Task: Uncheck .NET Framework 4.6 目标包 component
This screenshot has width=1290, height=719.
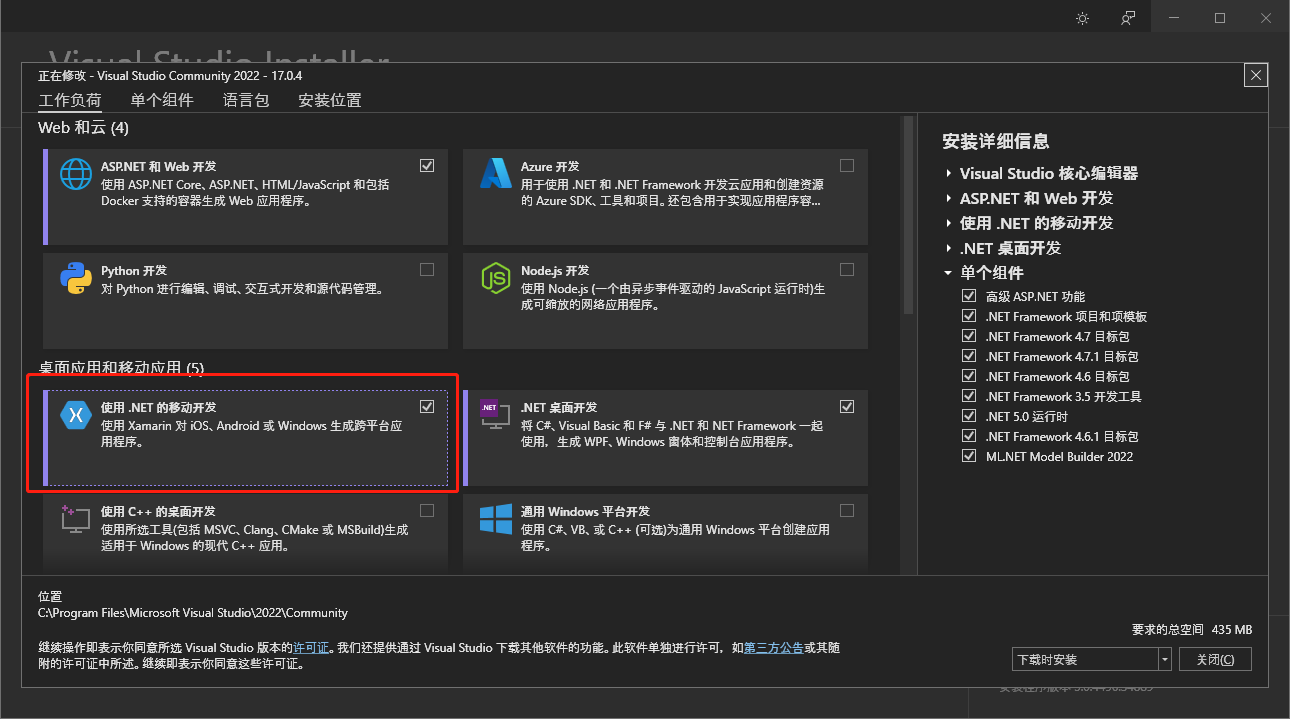Action: pos(968,376)
